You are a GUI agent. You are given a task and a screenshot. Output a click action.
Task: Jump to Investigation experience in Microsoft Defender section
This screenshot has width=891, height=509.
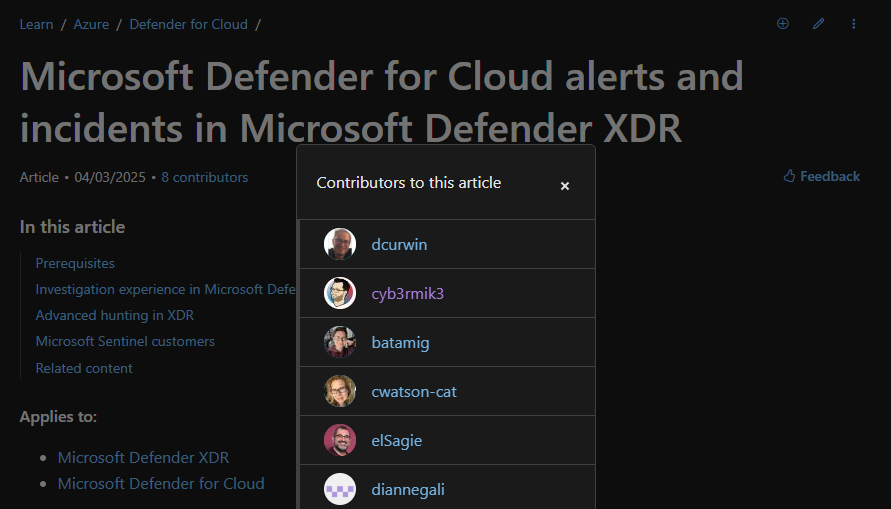pos(165,289)
